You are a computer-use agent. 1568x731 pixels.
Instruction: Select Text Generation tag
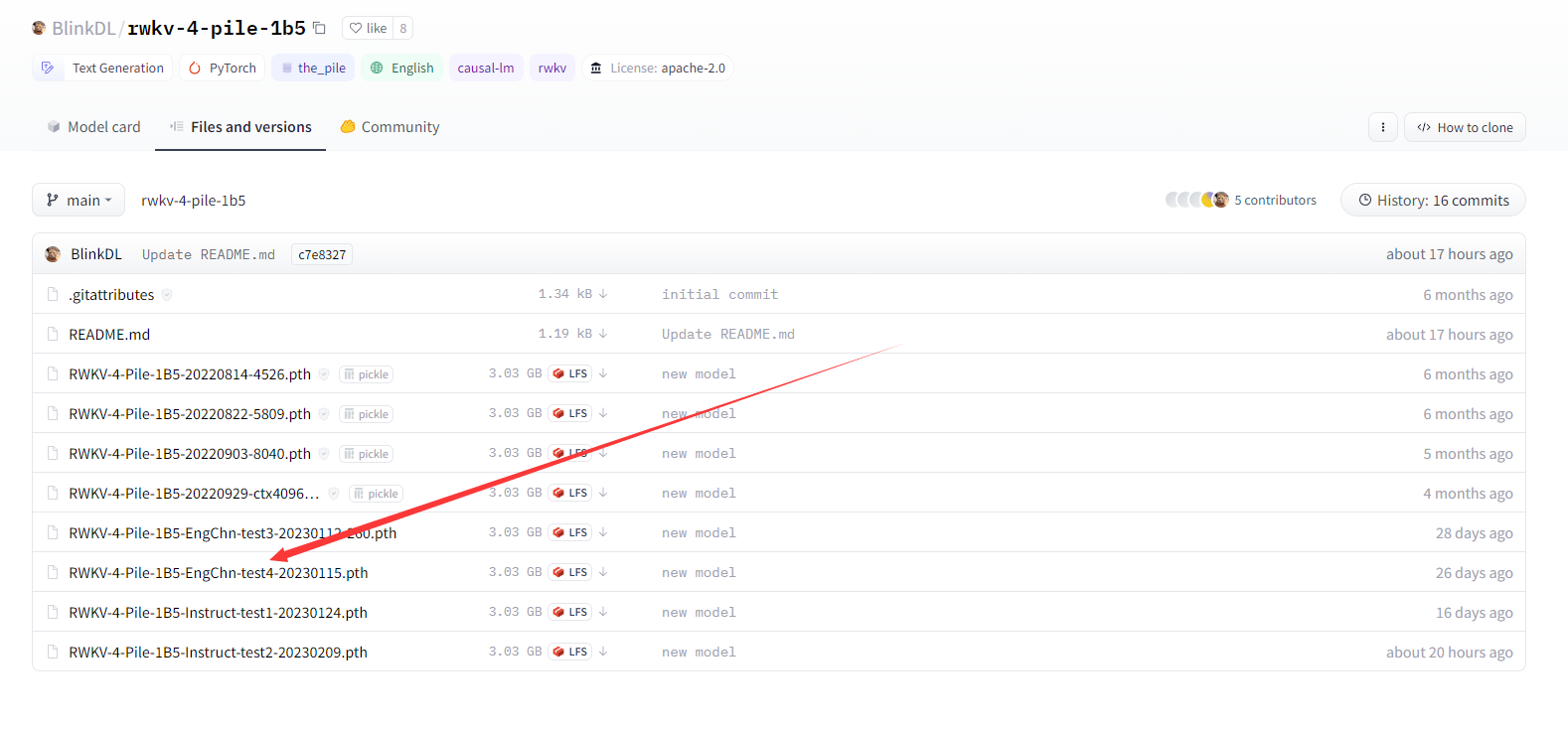tap(102, 68)
